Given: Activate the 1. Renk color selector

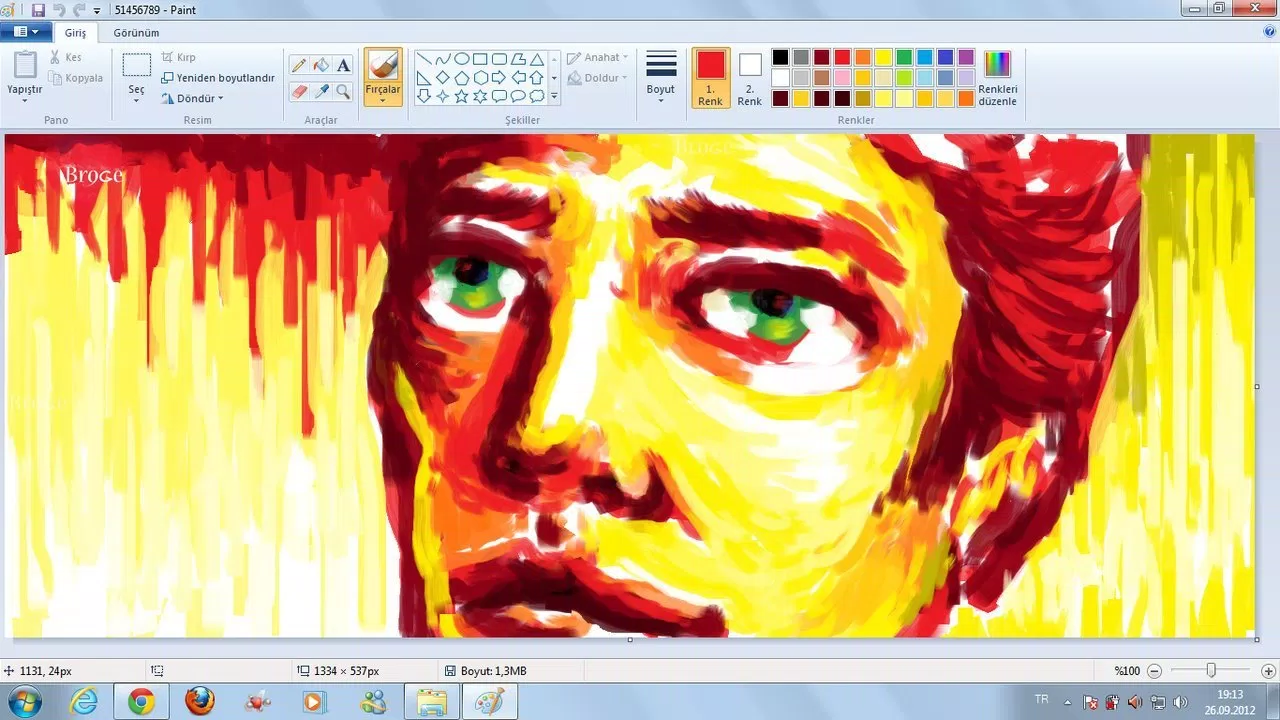Looking at the screenshot, I should pyautogui.click(x=710, y=77).
